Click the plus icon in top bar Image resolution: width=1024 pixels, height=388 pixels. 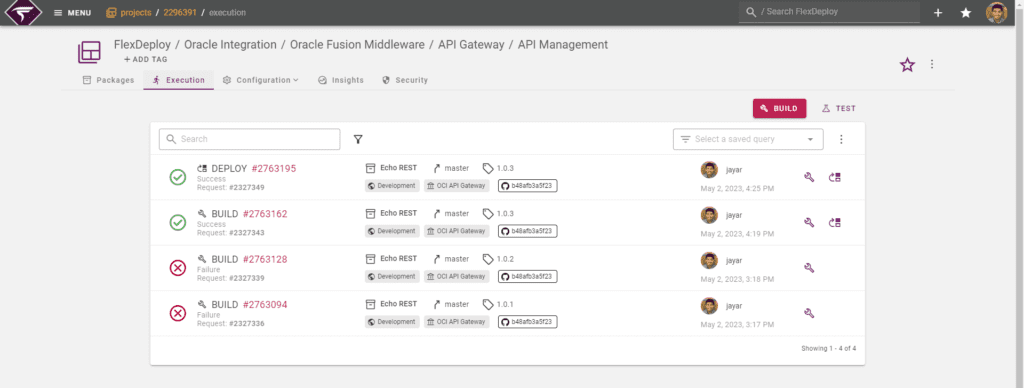(x=938, y=13)
